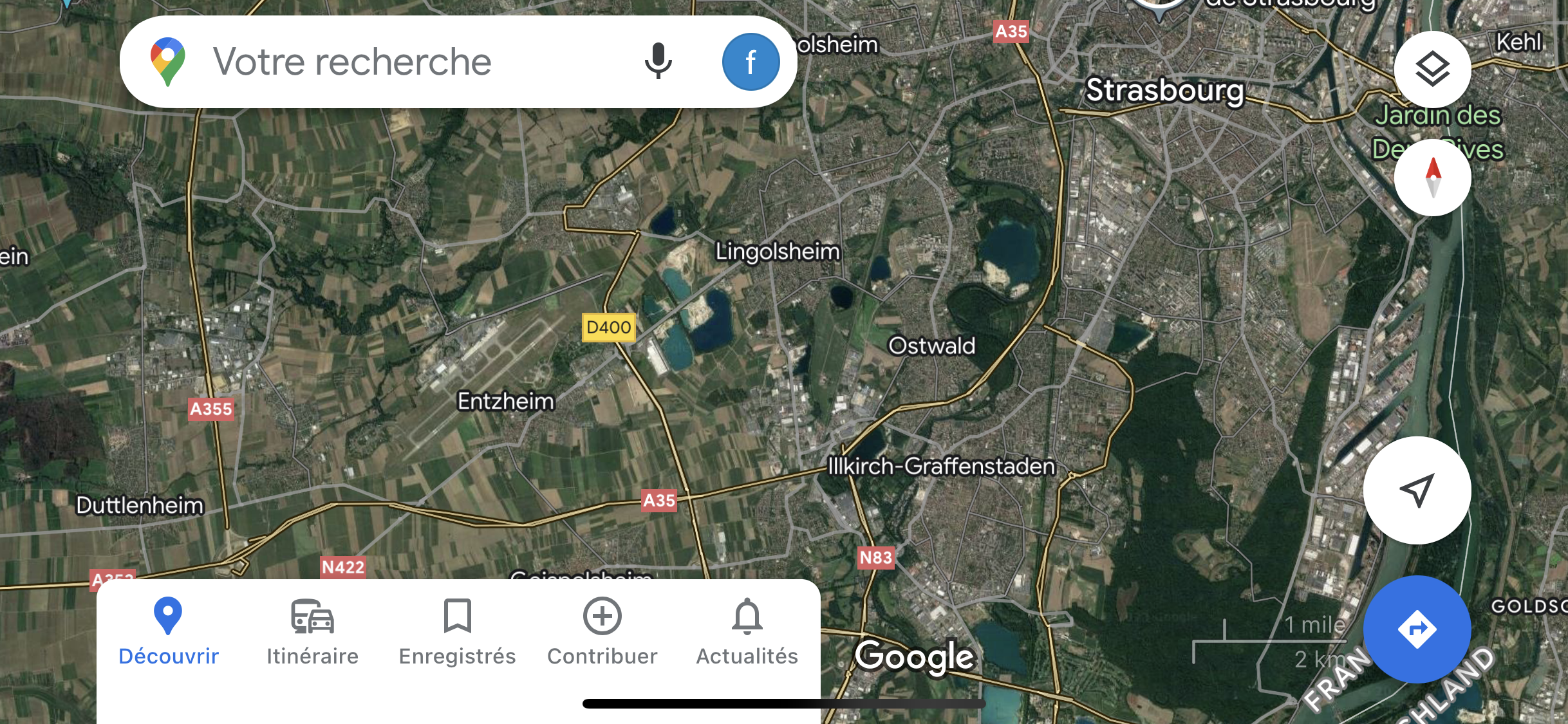Open the Actualités notifications tab

click(747, 632)
